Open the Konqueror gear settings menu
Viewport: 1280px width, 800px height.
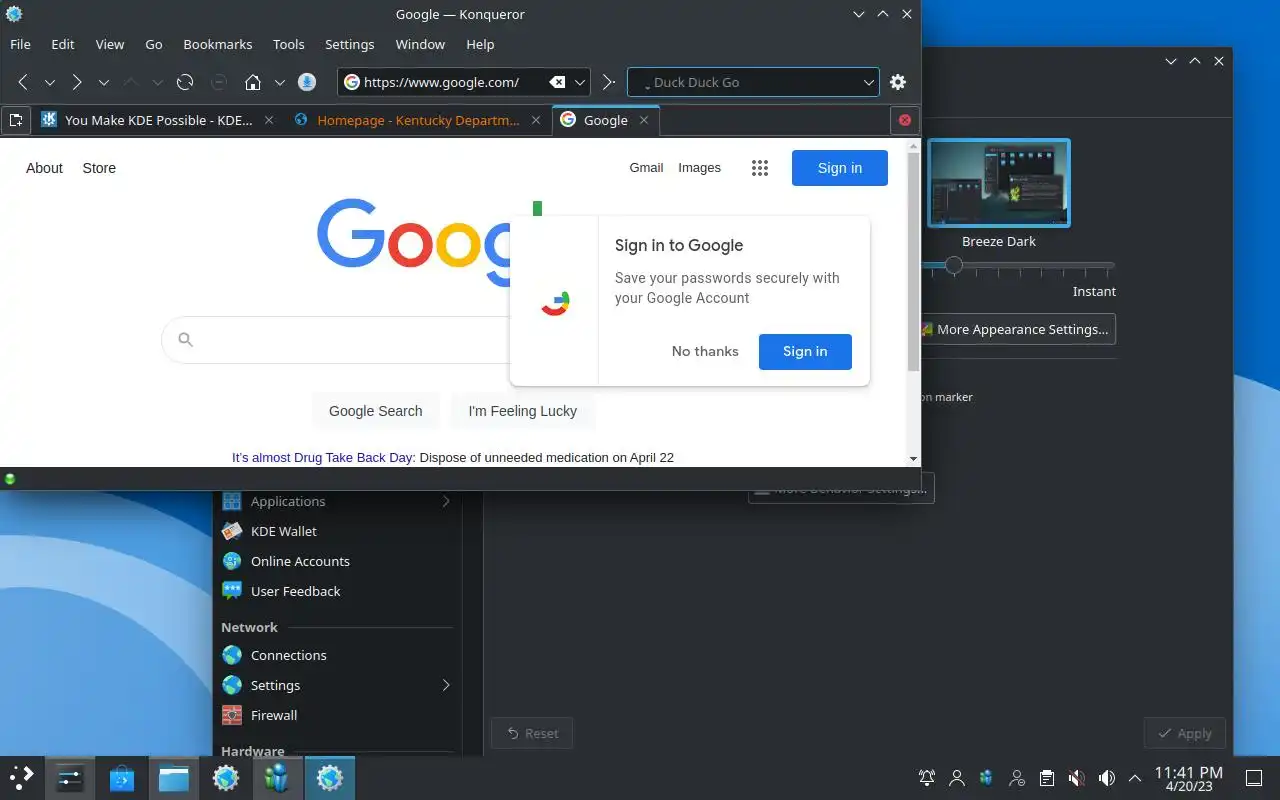[898, 82]
